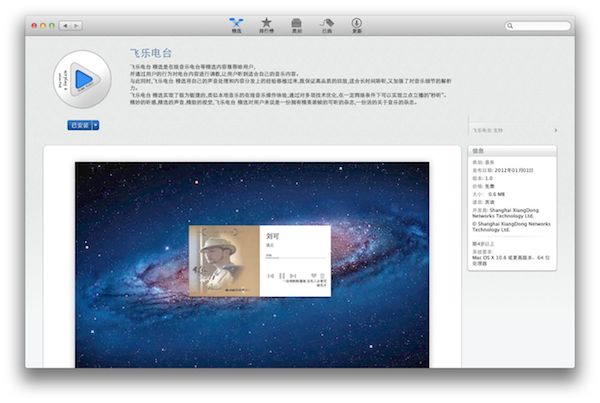The height and width of the screenshot is (403, 600).
Task: Click the size value 0.6 MB
Action: coord(496,194)
